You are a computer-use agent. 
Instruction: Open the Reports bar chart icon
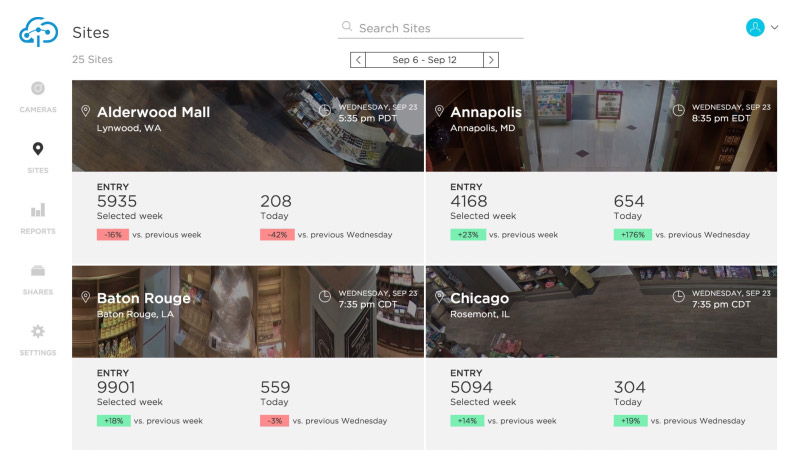click(38, 210)
